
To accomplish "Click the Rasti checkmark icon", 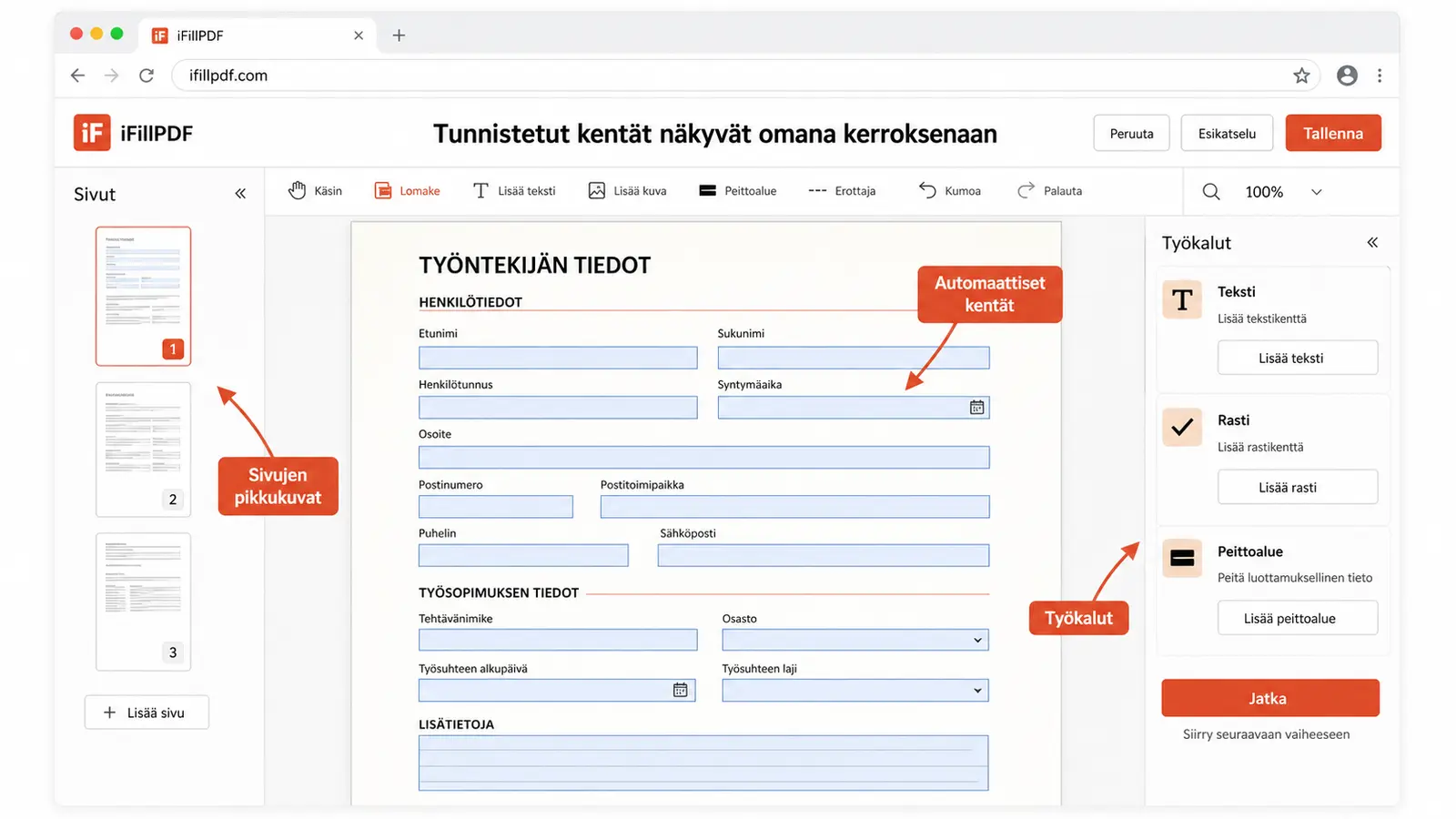I will pos(1182,427).
